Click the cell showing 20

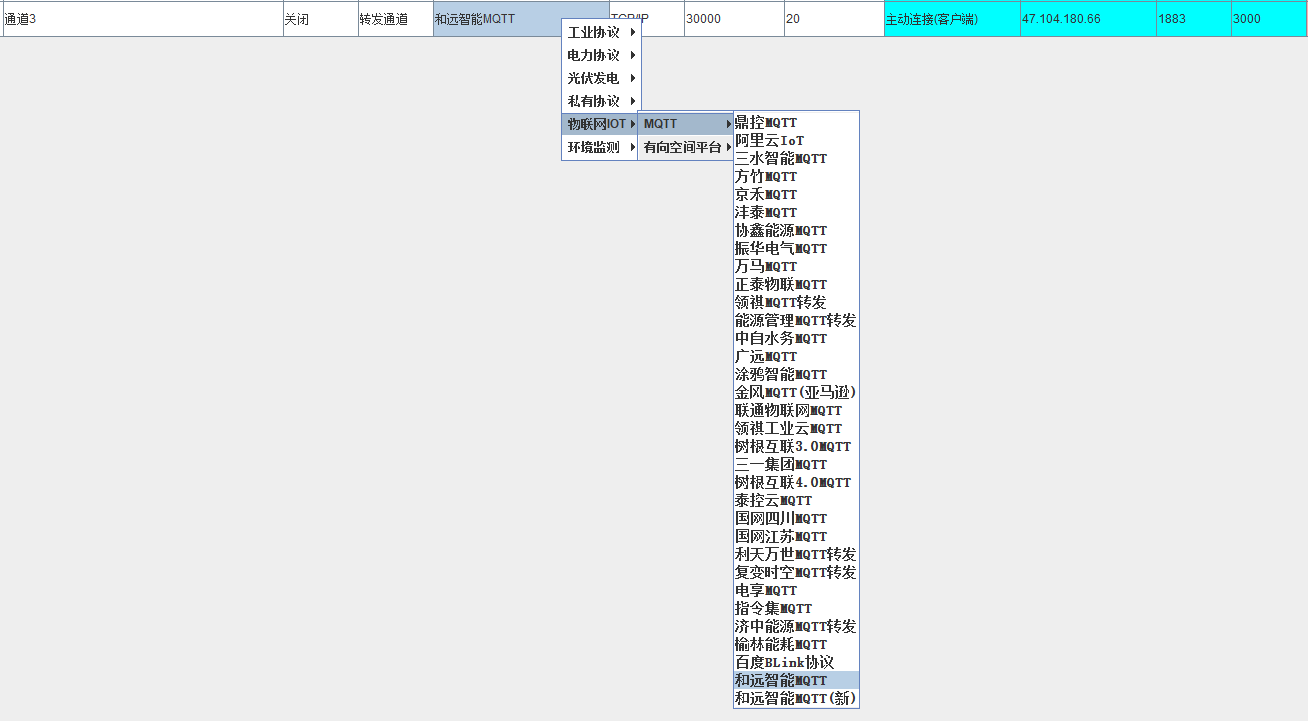[834, 19]
